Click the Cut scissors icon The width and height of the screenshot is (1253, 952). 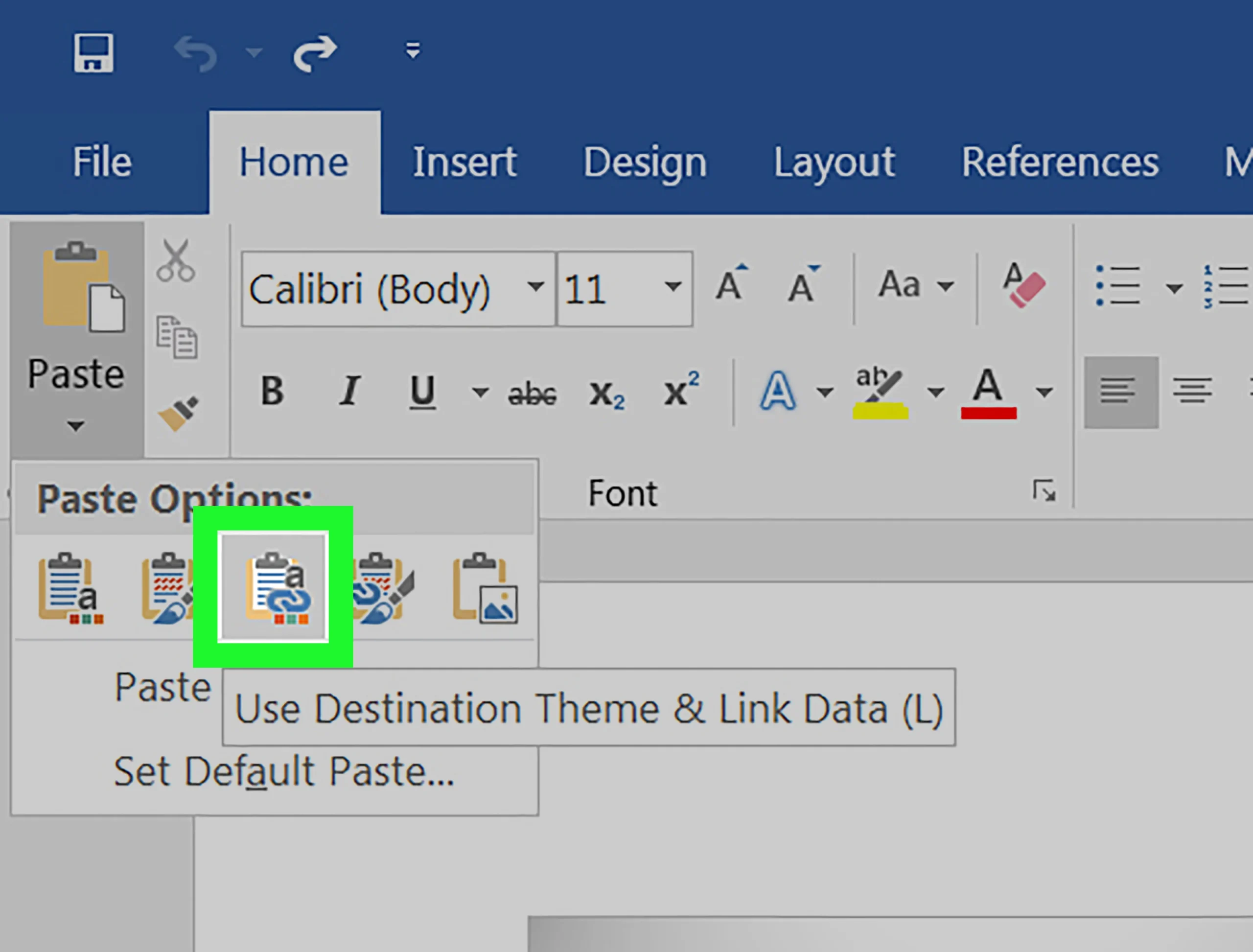pos(176,261)
